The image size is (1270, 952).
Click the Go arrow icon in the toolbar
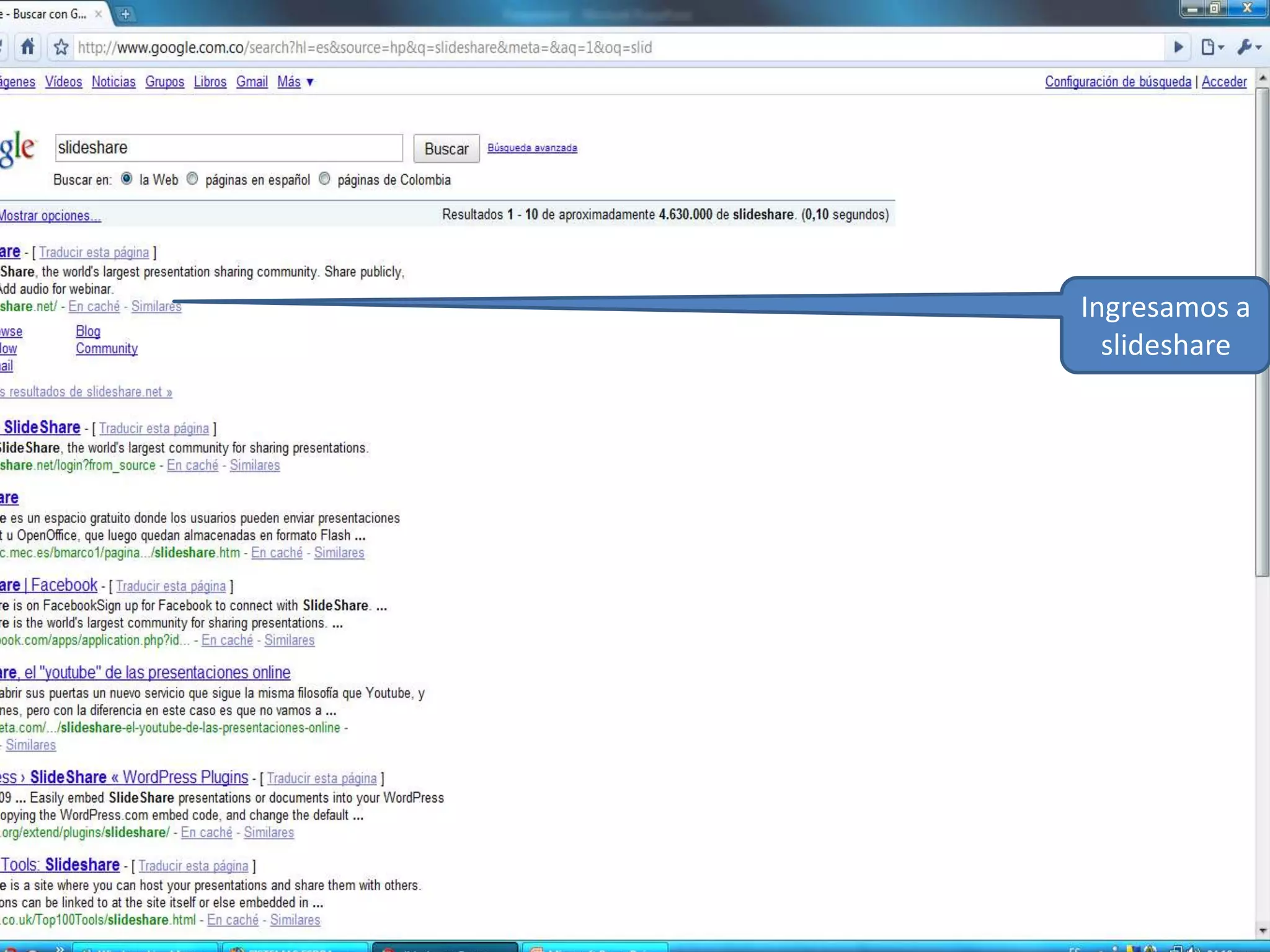click(x=1178, y=47)
